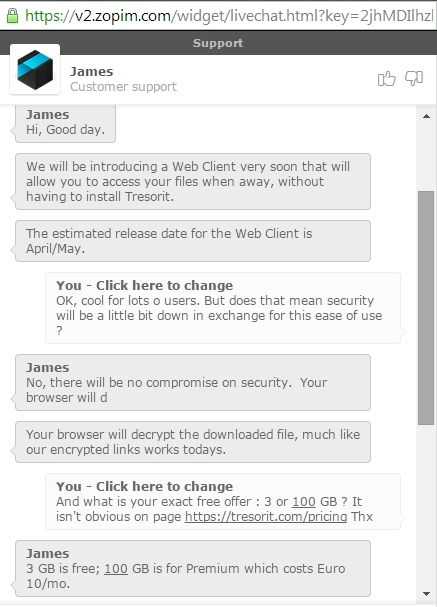Screen dimensions: 437x607
Task: Click the chat scrollbar thumb
Action: pyautogui.click(x=426, y=308)
